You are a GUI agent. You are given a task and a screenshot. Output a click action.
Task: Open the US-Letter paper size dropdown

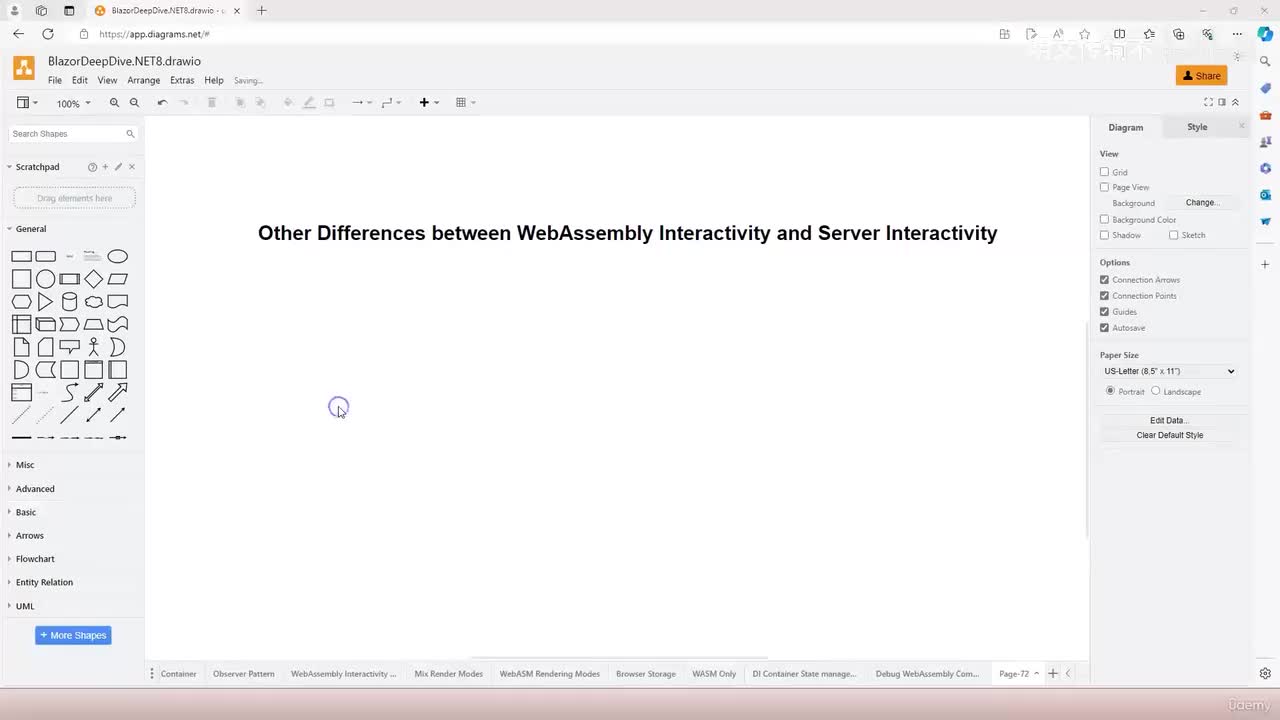click(1169, 371)
